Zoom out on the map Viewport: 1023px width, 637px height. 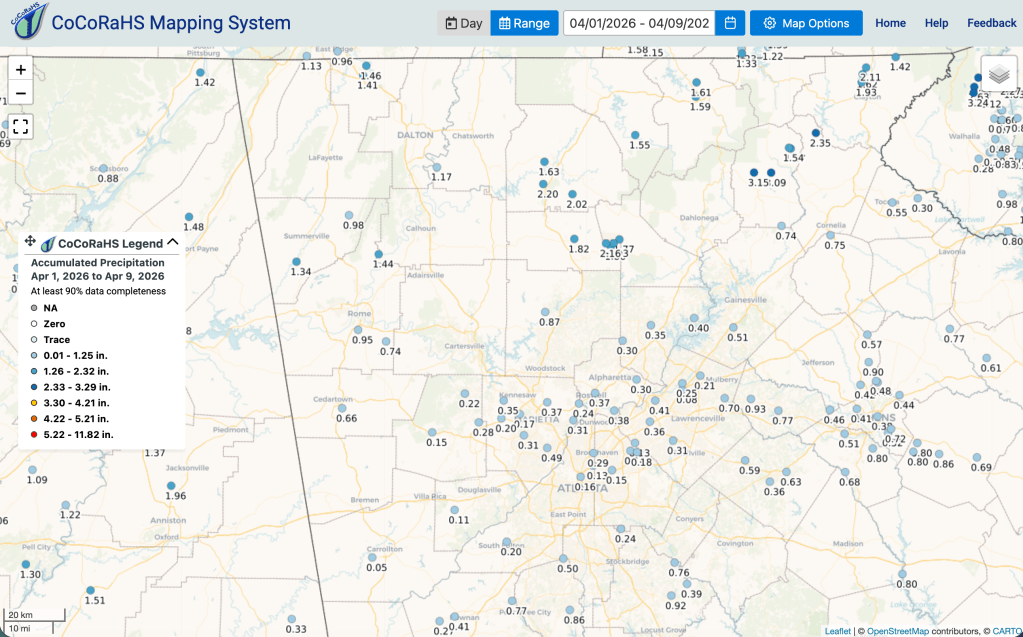pos(21,93)
